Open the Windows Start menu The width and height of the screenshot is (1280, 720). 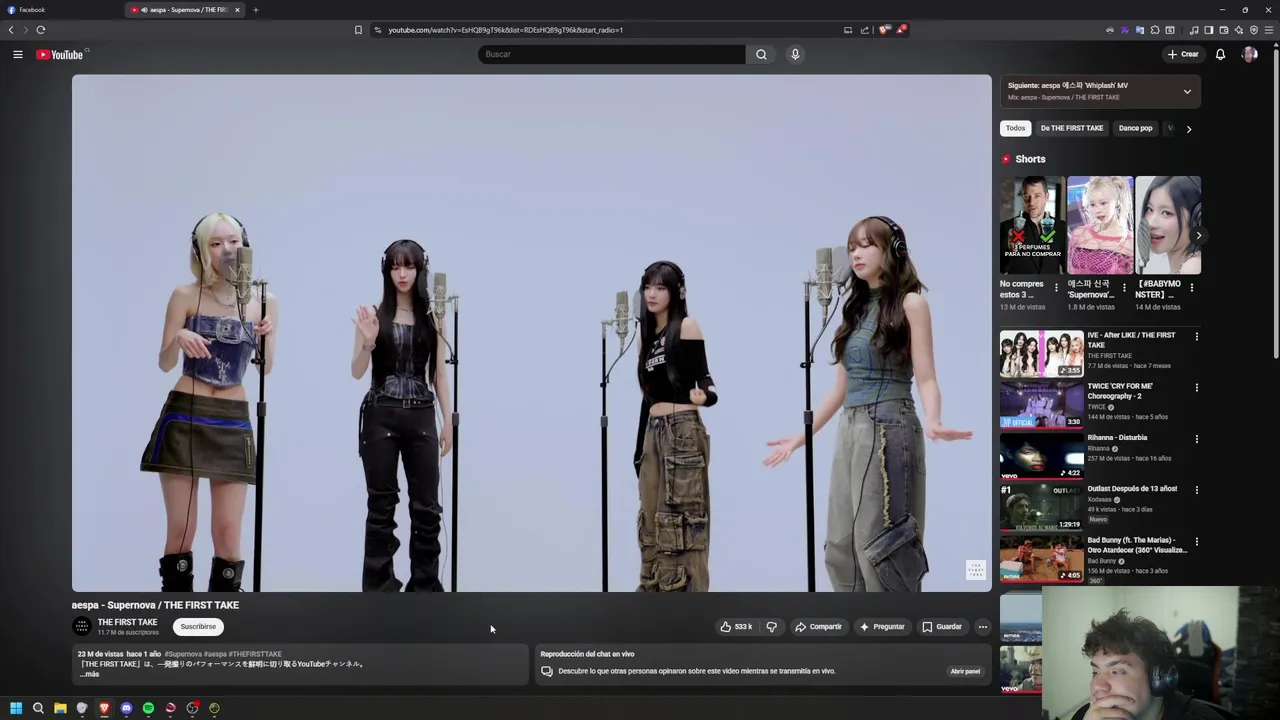16,708
